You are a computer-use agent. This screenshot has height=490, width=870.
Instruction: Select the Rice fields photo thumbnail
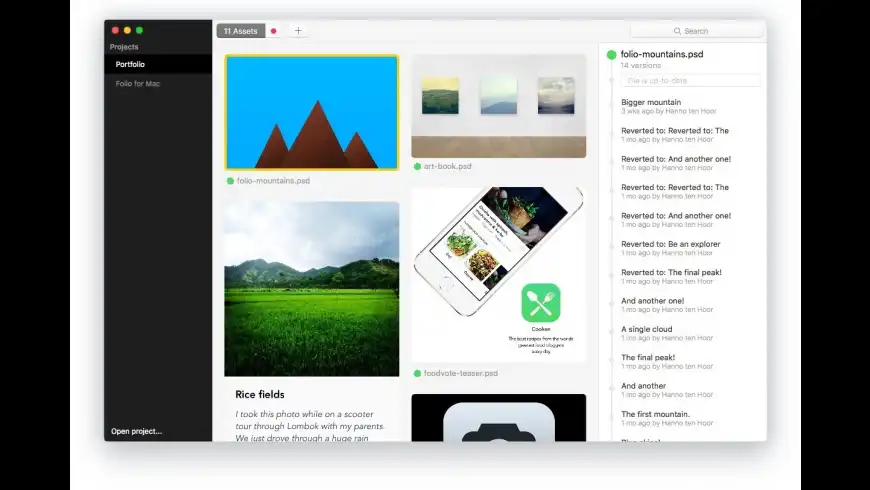tap(312, 289)
